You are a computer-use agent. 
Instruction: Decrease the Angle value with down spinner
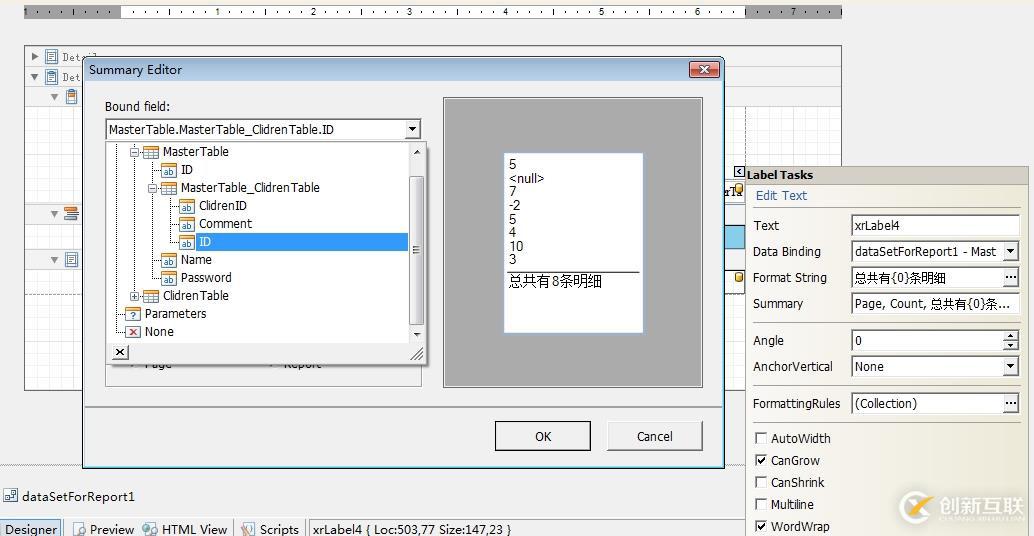(1011, 345)
